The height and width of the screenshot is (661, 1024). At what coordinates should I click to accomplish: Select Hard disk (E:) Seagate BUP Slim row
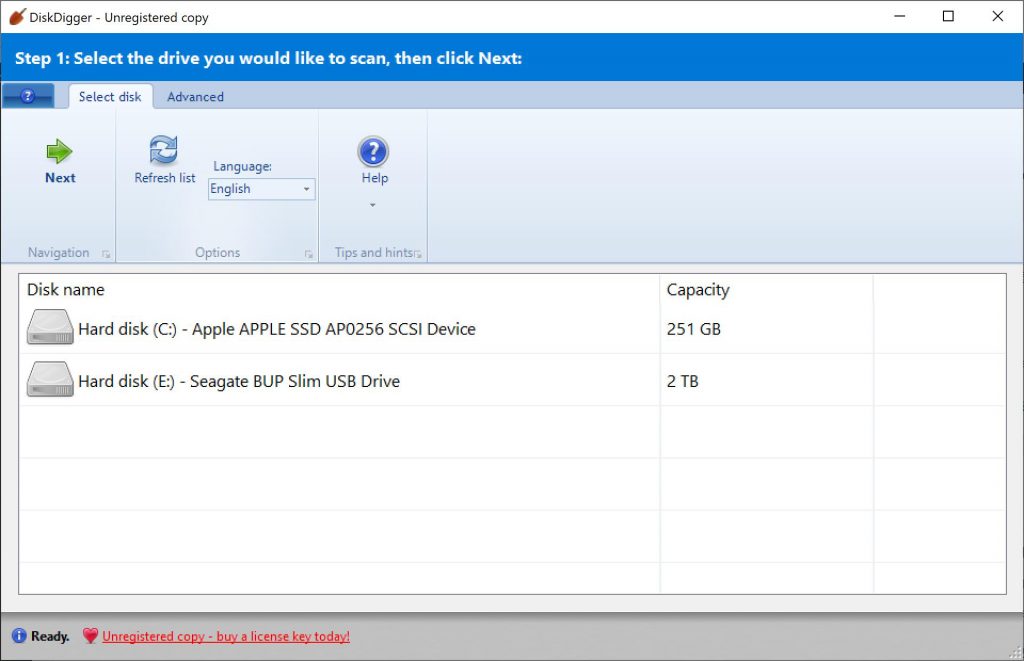tap(513, 380)
